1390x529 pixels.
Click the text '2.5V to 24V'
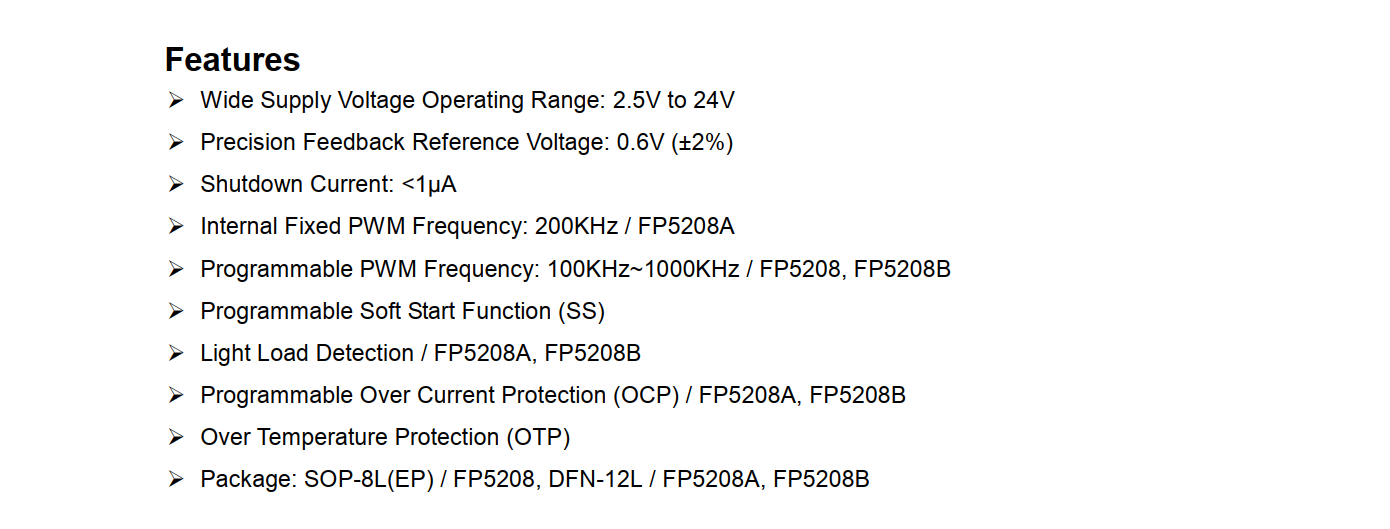click(674, 100)
